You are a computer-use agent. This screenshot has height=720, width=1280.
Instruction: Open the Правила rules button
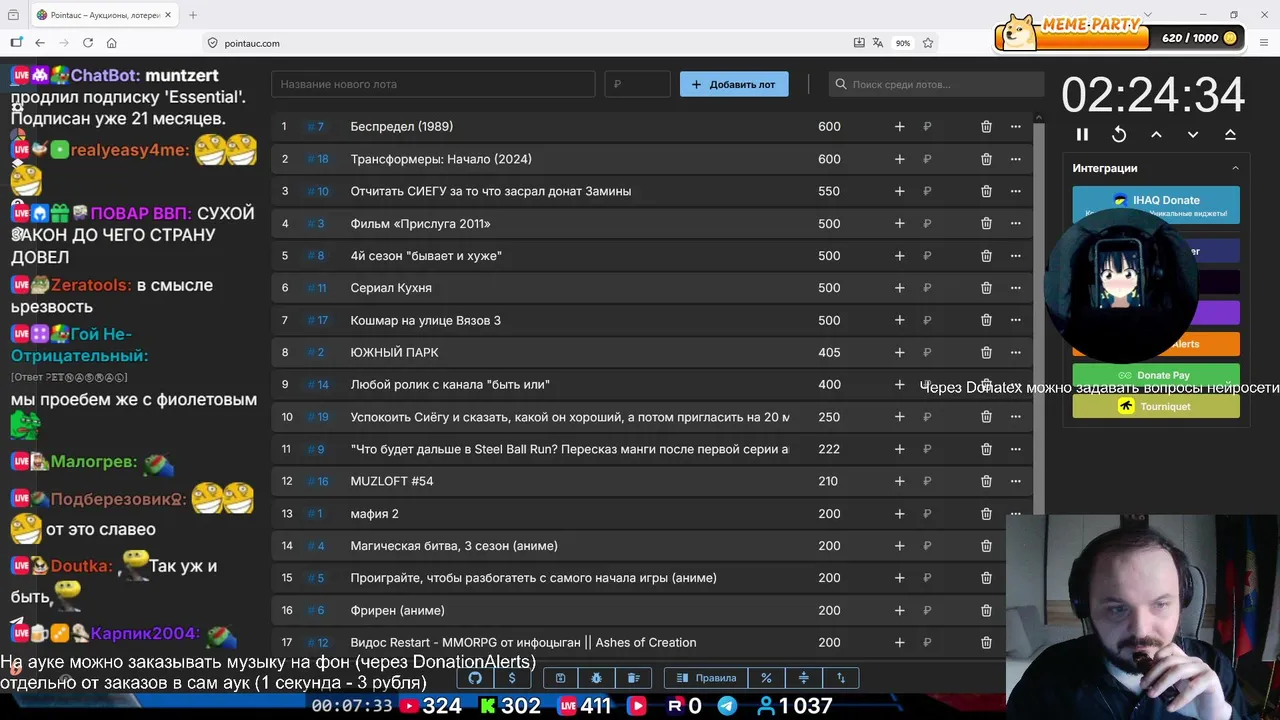coord(706,678)
